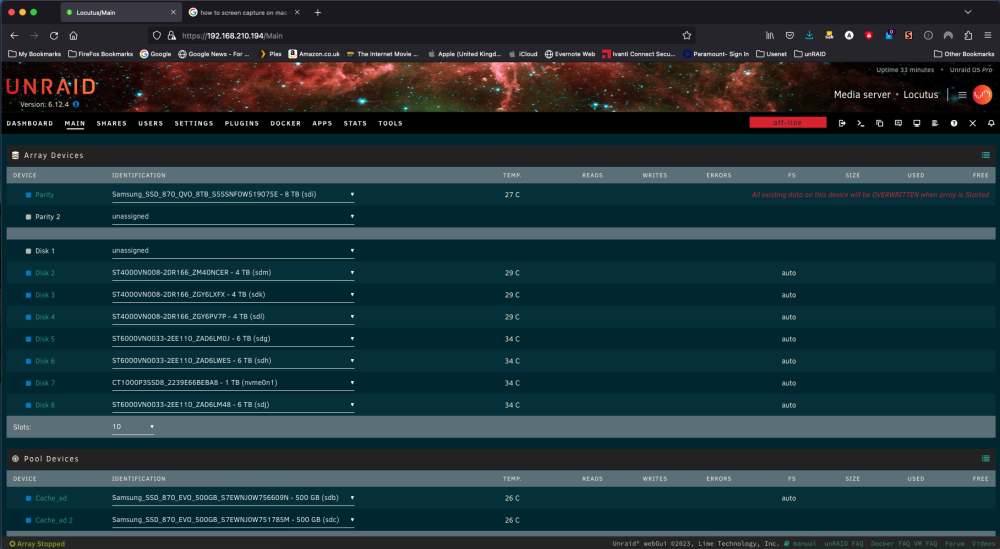
Task: Open the Settings menu
Action: [x=194, y=123]
